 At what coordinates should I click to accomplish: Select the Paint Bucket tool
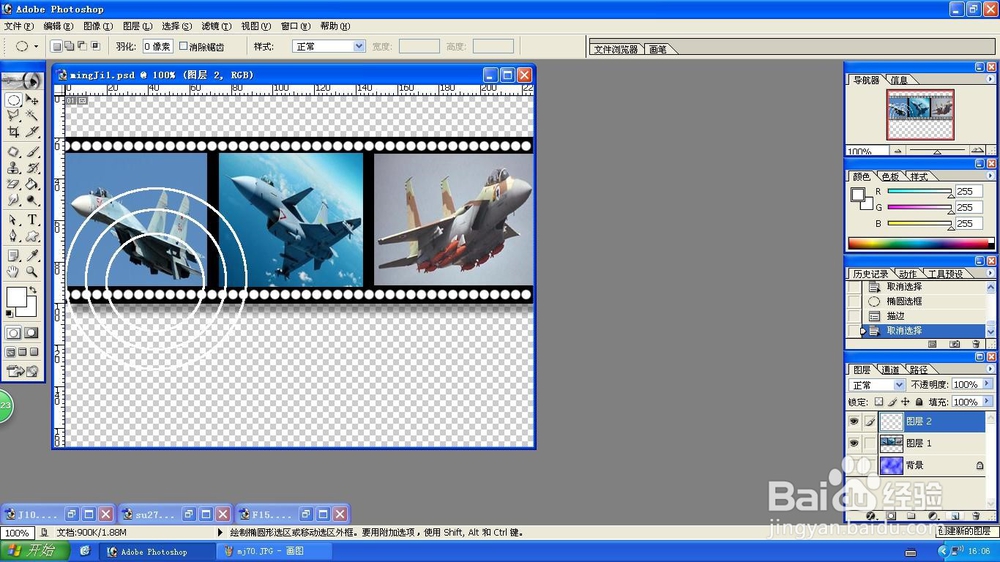click(x=32, y=184)
